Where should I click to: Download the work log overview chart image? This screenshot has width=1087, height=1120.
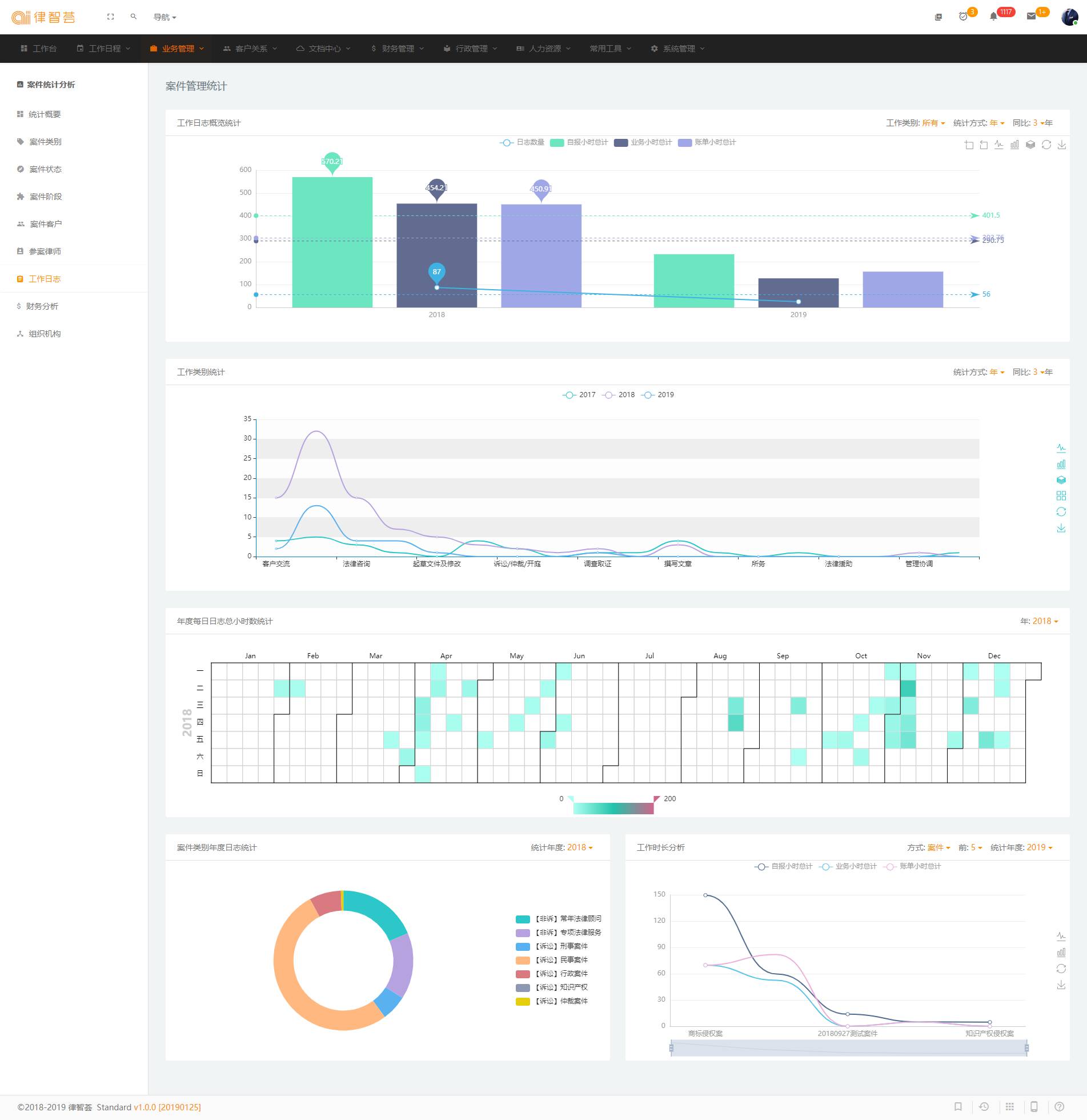click(x=1061, y=145)
